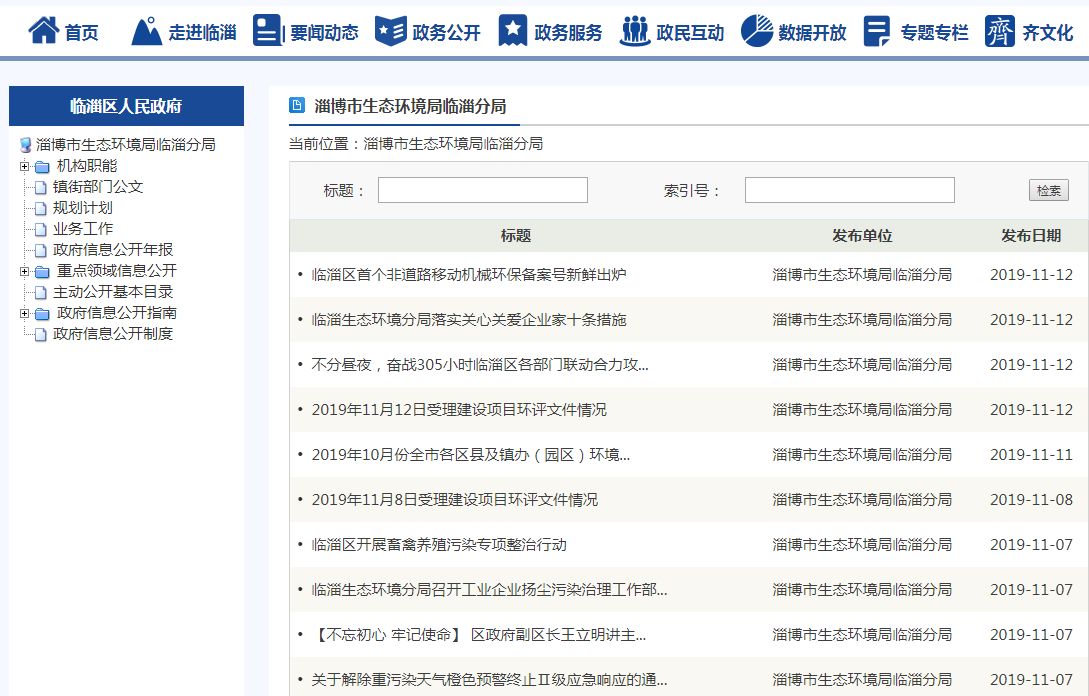Click the pie chart icon for 数据开放

coord(756,31)
